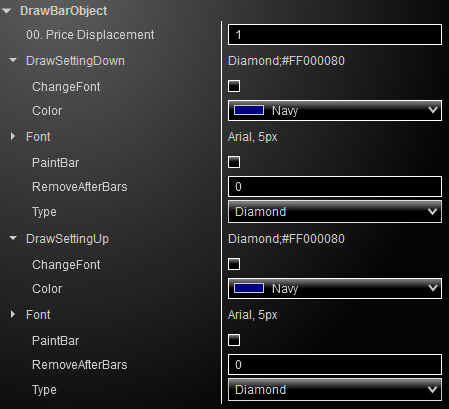449x409 pixels.
Task: Click the Navy color swatch in DrawSettingUp
Action: tap(249, 288)
